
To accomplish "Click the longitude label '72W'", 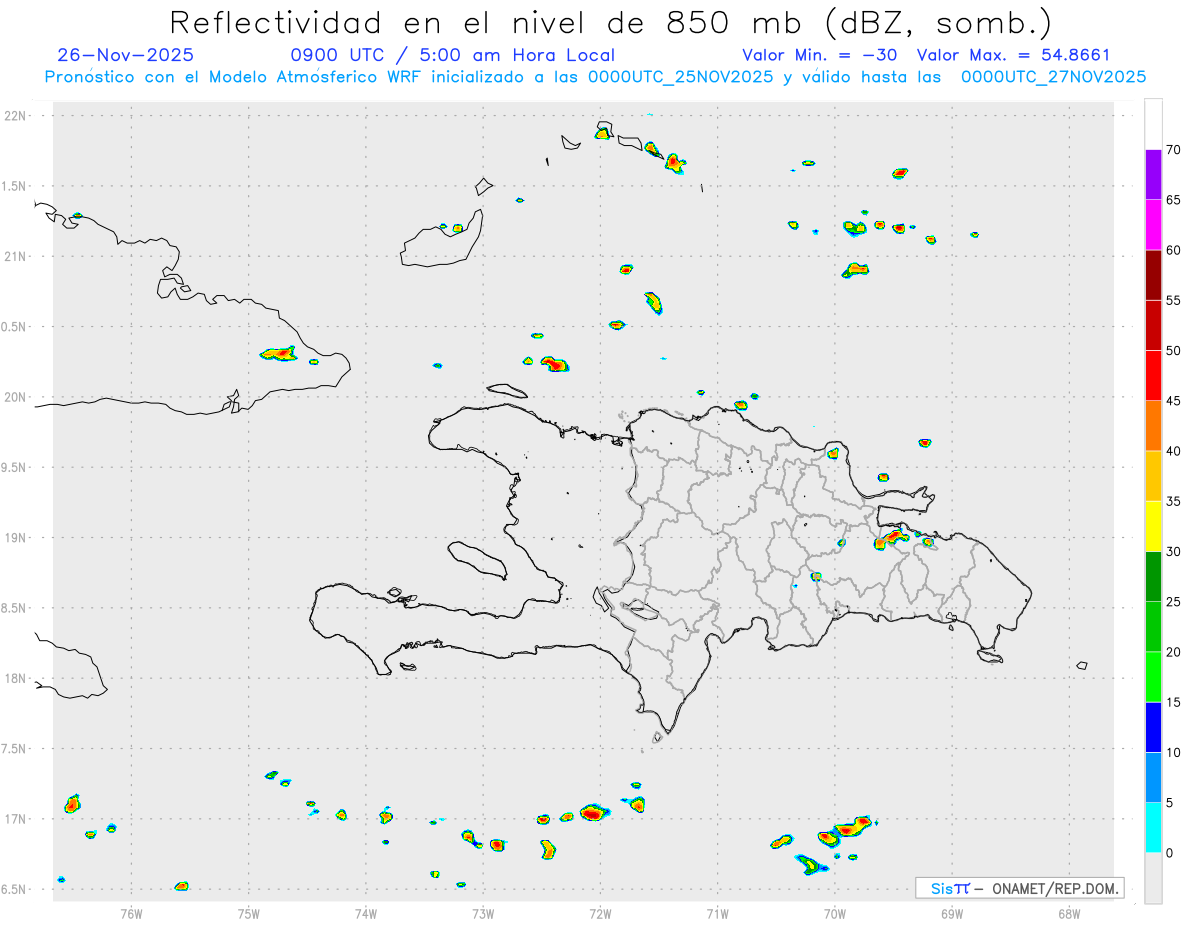I will 600,912.
